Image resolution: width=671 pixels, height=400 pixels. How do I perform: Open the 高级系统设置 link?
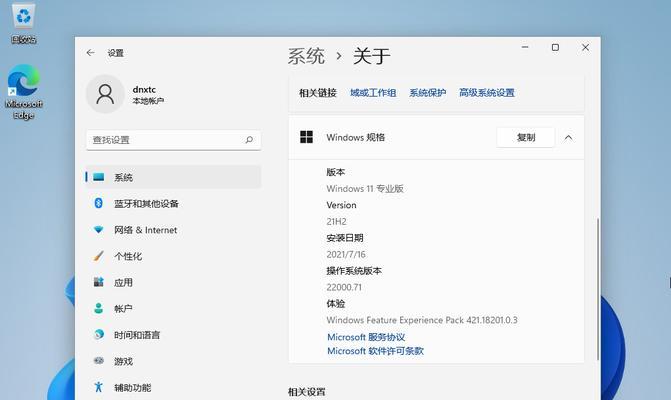tap(487, 92)
